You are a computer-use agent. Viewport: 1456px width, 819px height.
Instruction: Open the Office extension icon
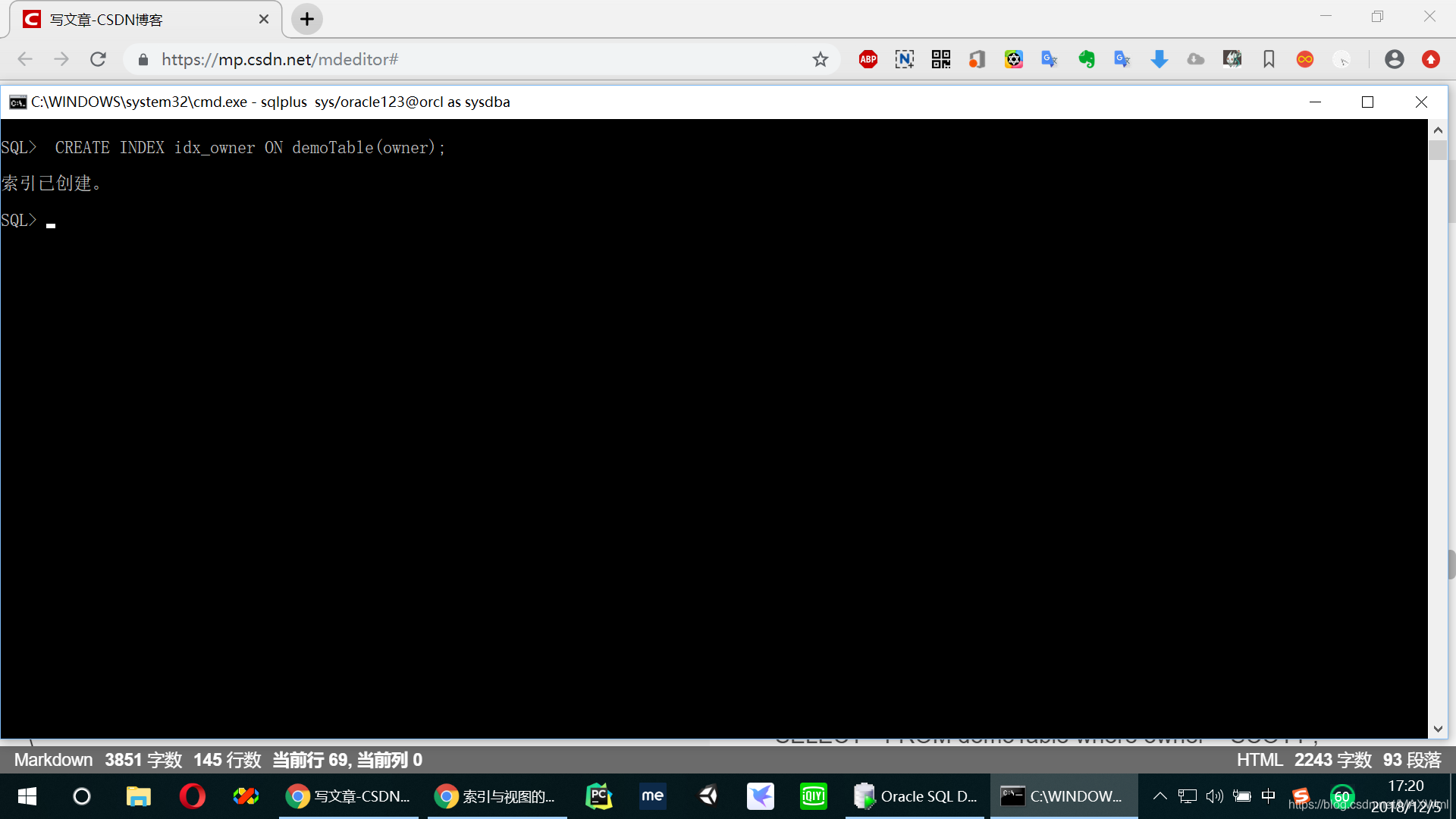(x=977, y=59)
